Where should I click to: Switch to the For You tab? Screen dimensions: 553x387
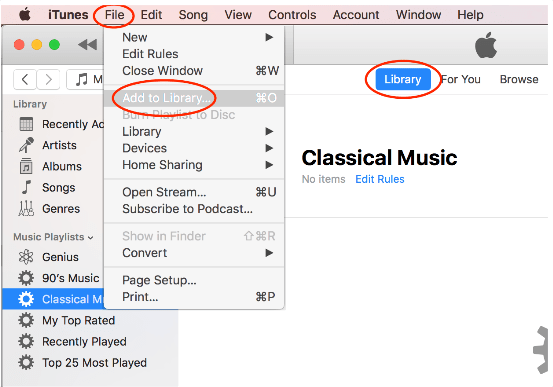coord(461,79)
